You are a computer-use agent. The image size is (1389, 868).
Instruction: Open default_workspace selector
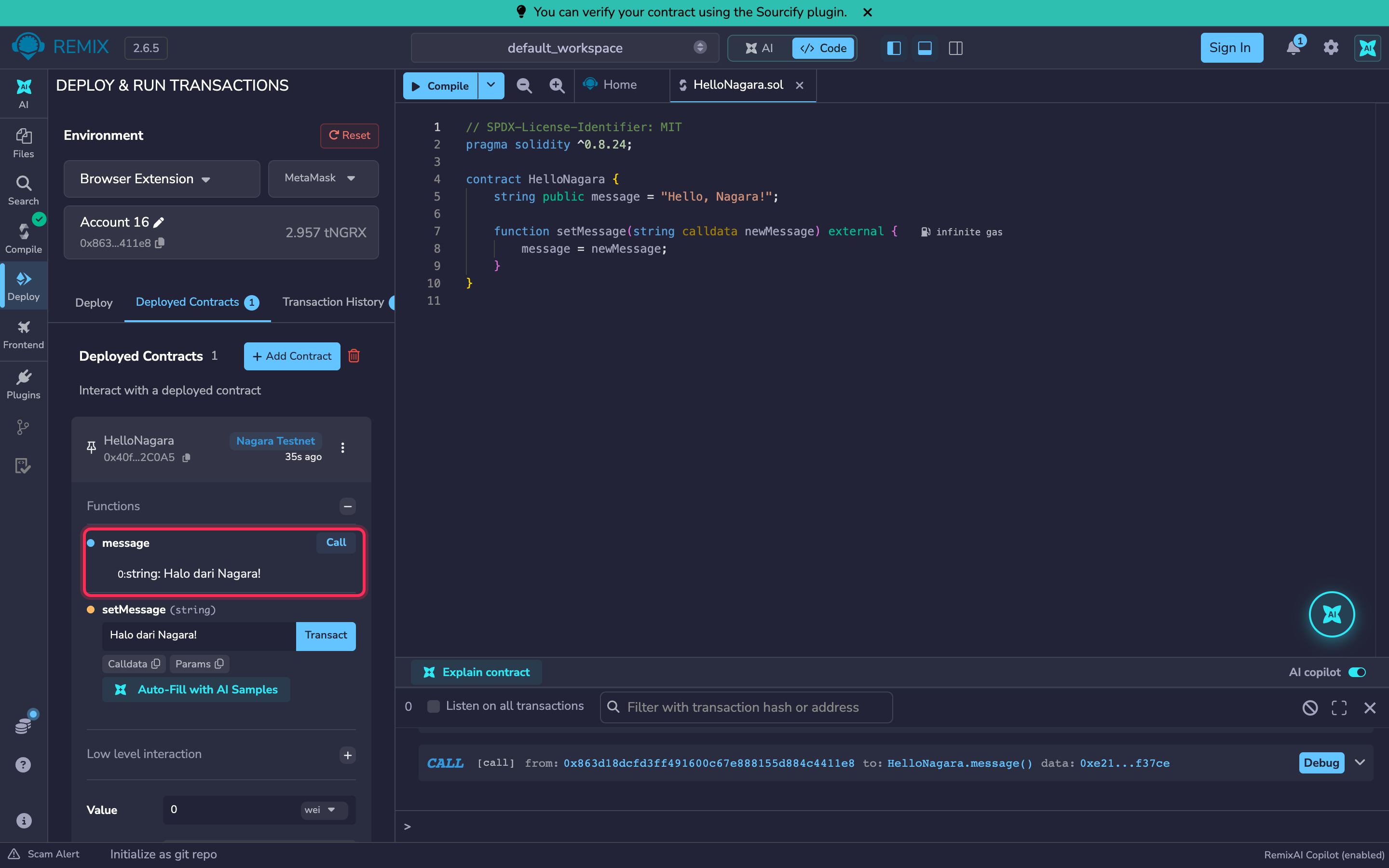pyautogui.click(x=565, y=48)
